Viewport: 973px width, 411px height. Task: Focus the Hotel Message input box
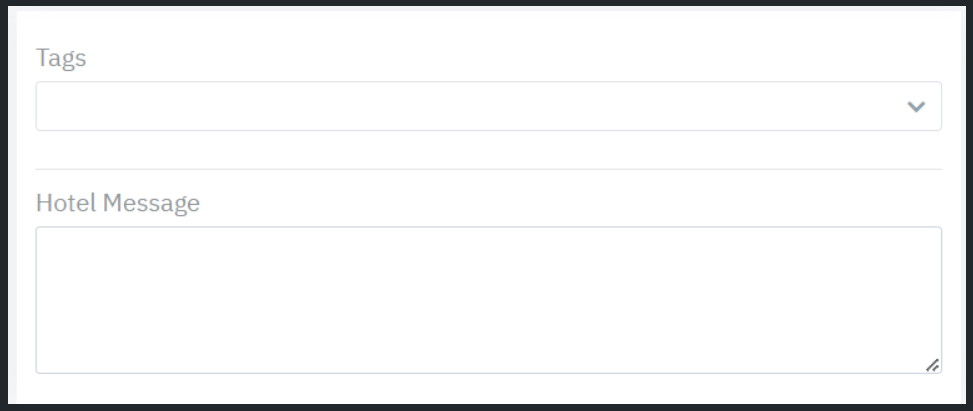pyautogui.click(x=488, y=300)
